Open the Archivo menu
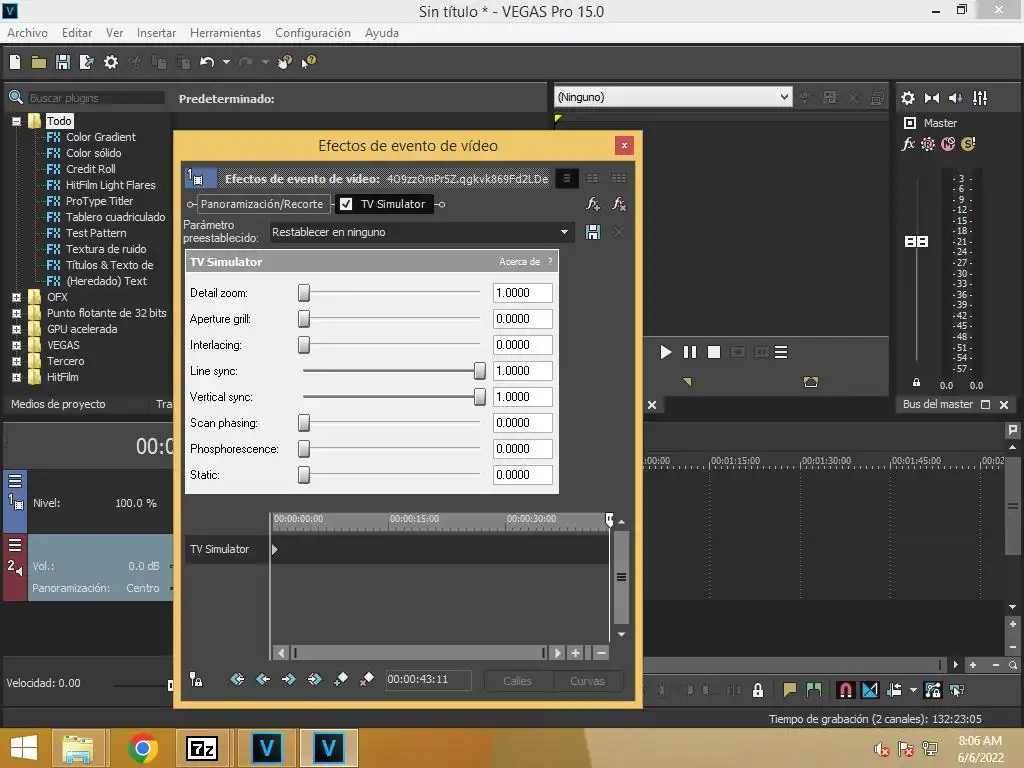The height and width of the screenshot is (768, 1024). click(27, 33)
